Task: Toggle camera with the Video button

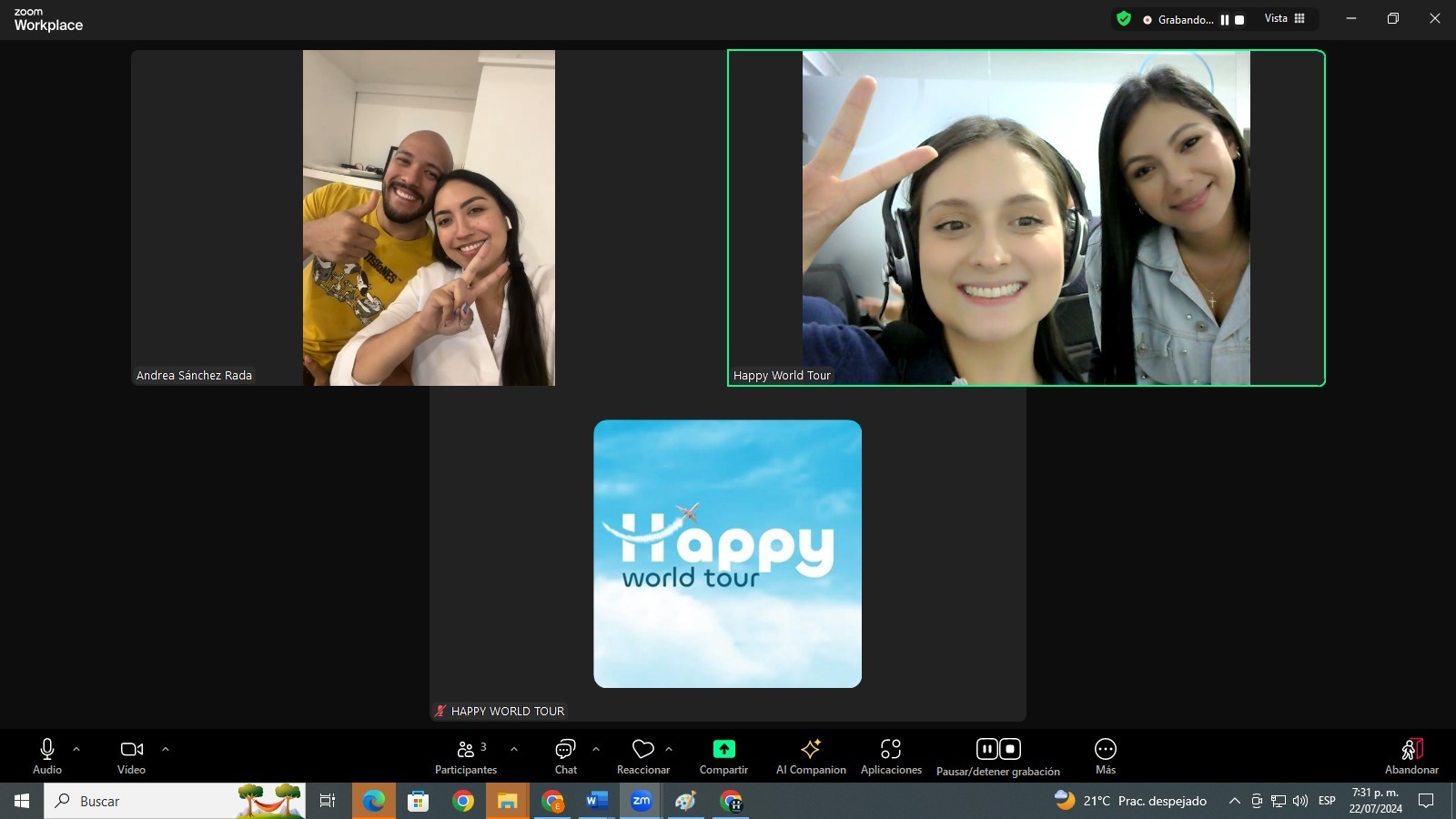Action: pyautogui.click(x=132, y=756)
